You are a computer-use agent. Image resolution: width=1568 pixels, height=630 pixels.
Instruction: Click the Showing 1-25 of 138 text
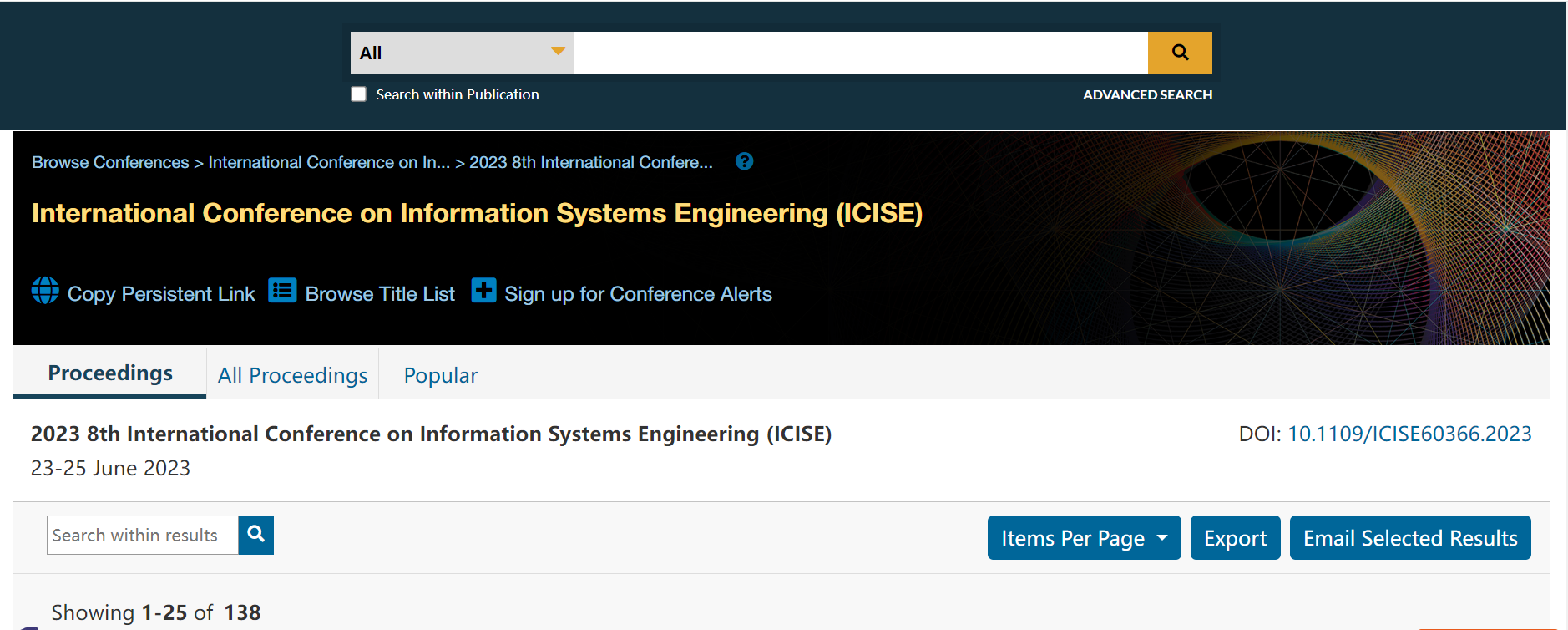[156, 612]
